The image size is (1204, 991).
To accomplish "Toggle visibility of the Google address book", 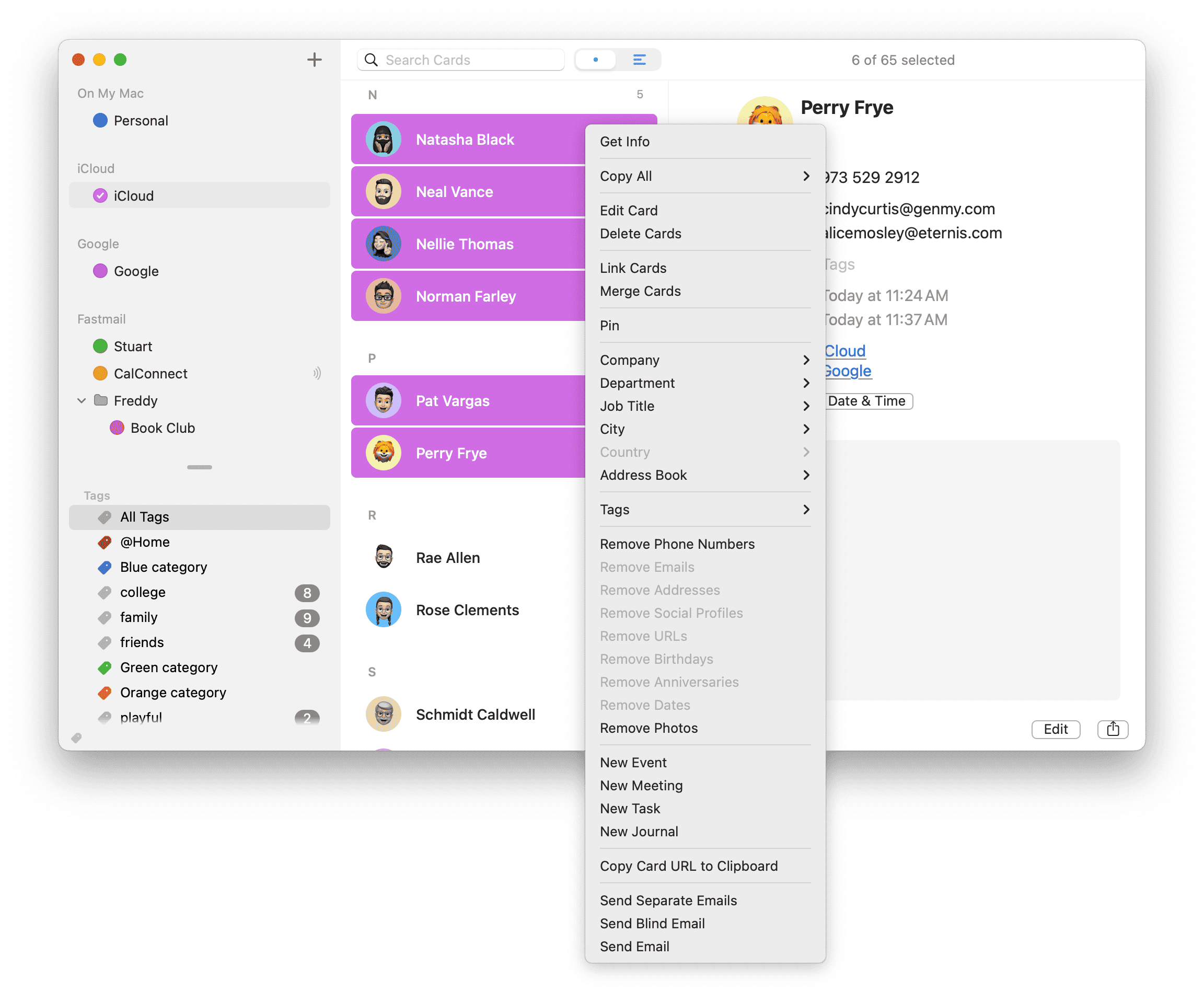I will (x=100, y=271).
